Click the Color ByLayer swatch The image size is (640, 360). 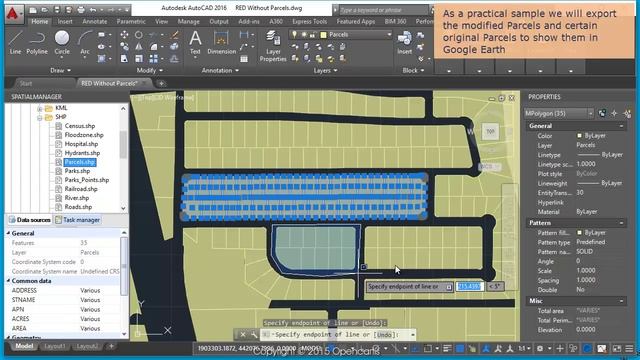[579, 136]
